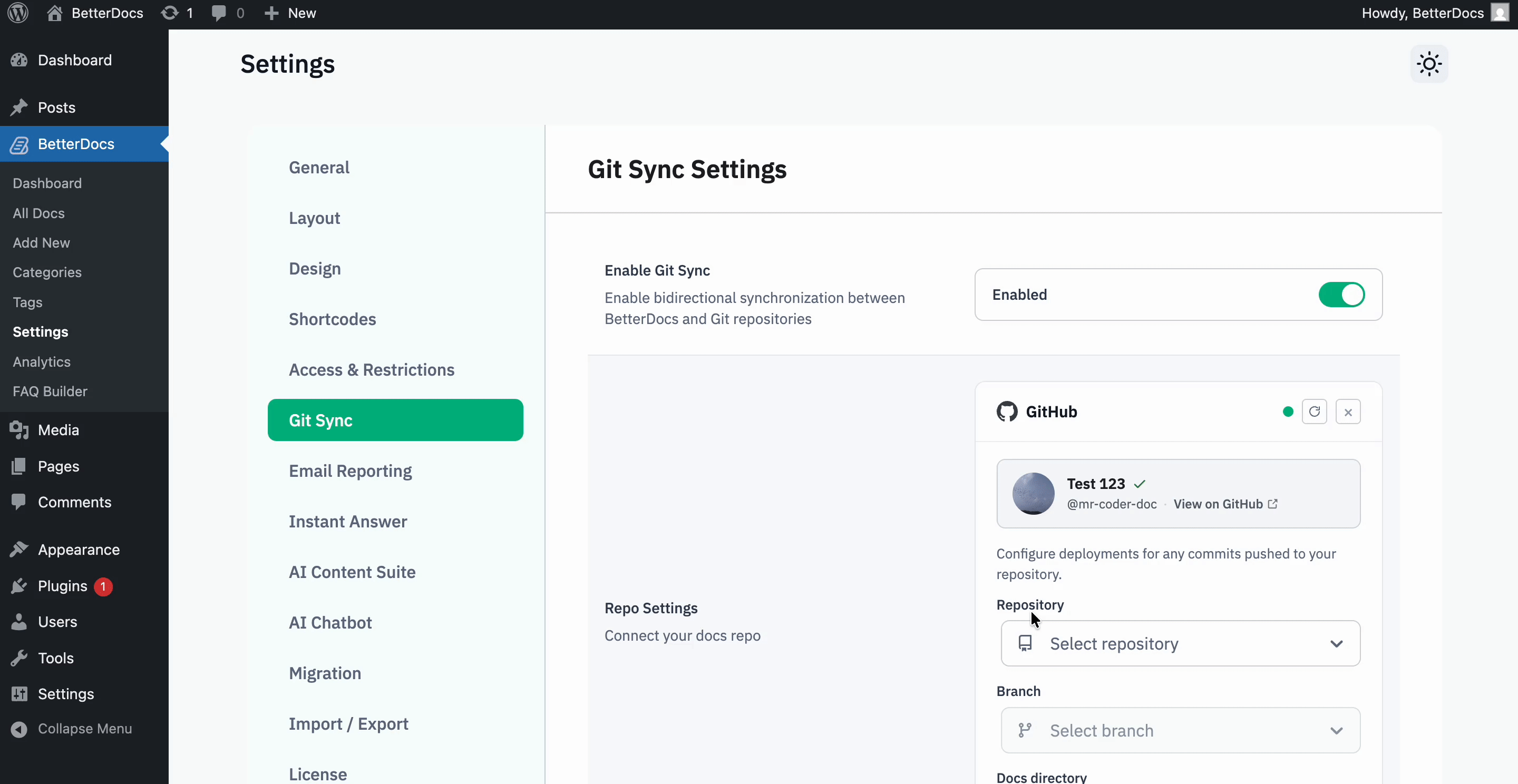The height and width of the screenshot is (784, 1518).
Task: Click the Plugins plug icon
Action: pyautogui.click(x=19, y=586)
